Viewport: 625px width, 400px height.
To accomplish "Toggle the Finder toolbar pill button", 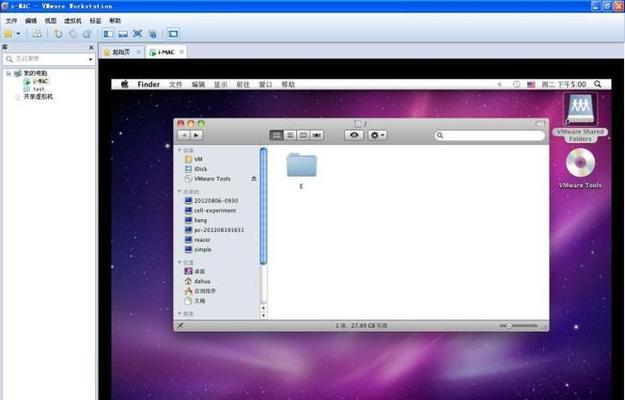I will click(540, 123).
